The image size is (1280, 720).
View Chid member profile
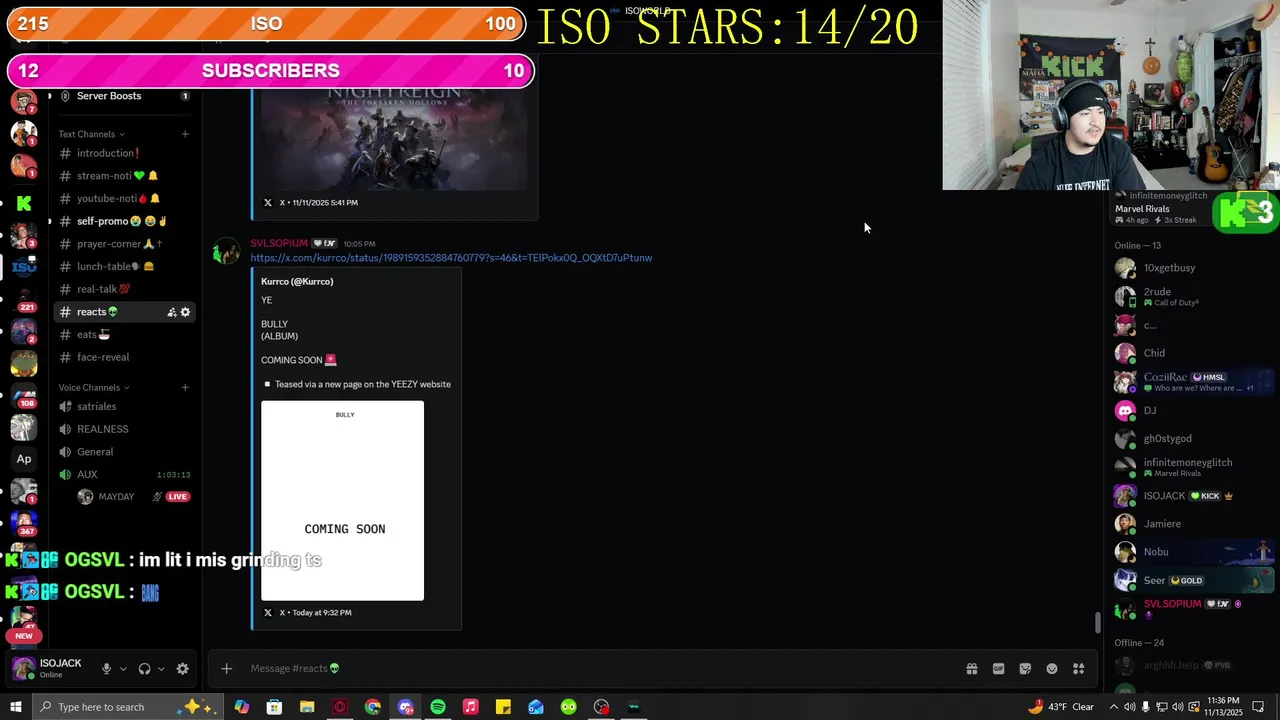1194,353
